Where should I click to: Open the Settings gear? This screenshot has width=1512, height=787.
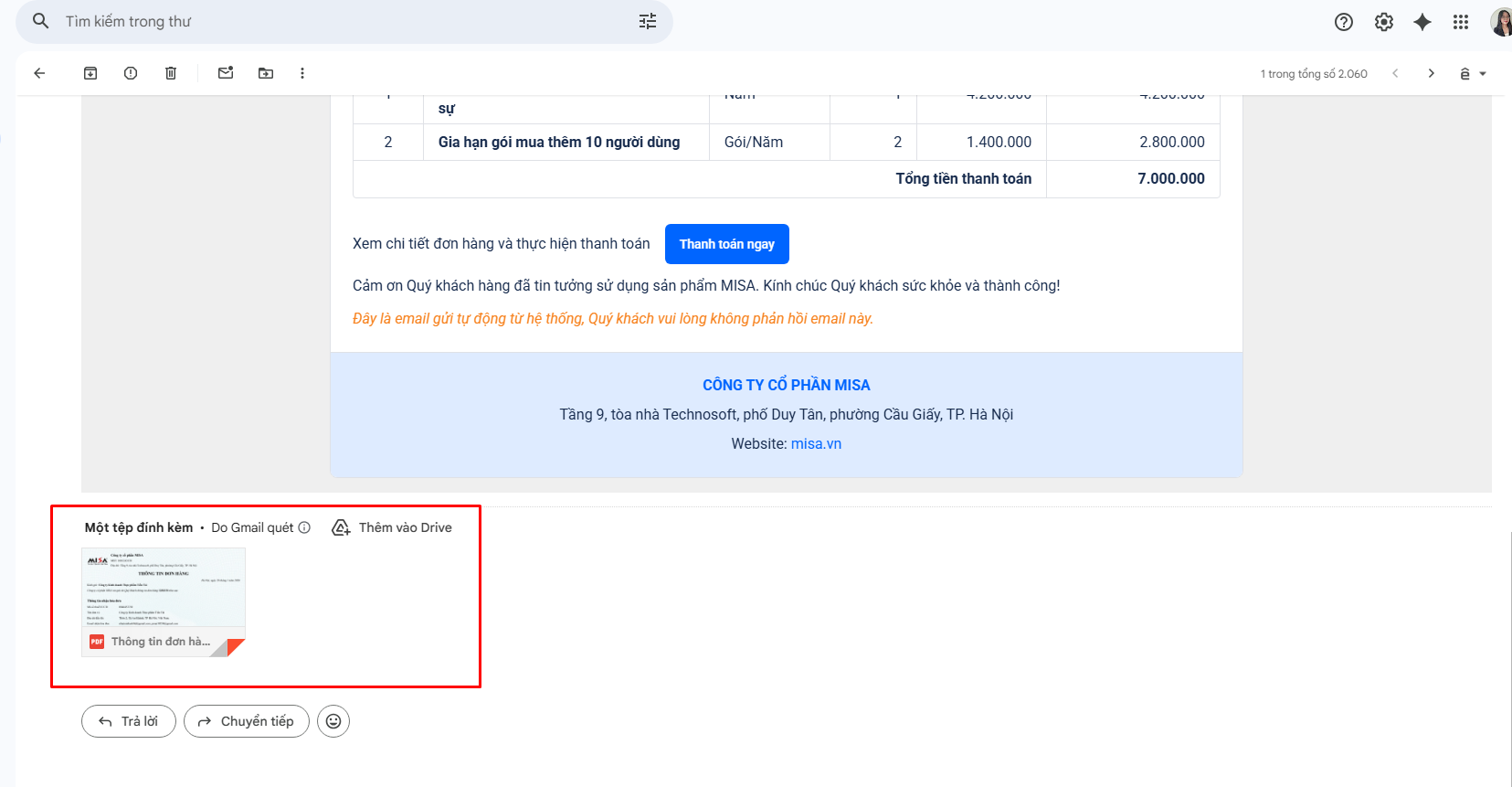point(1384,22)
